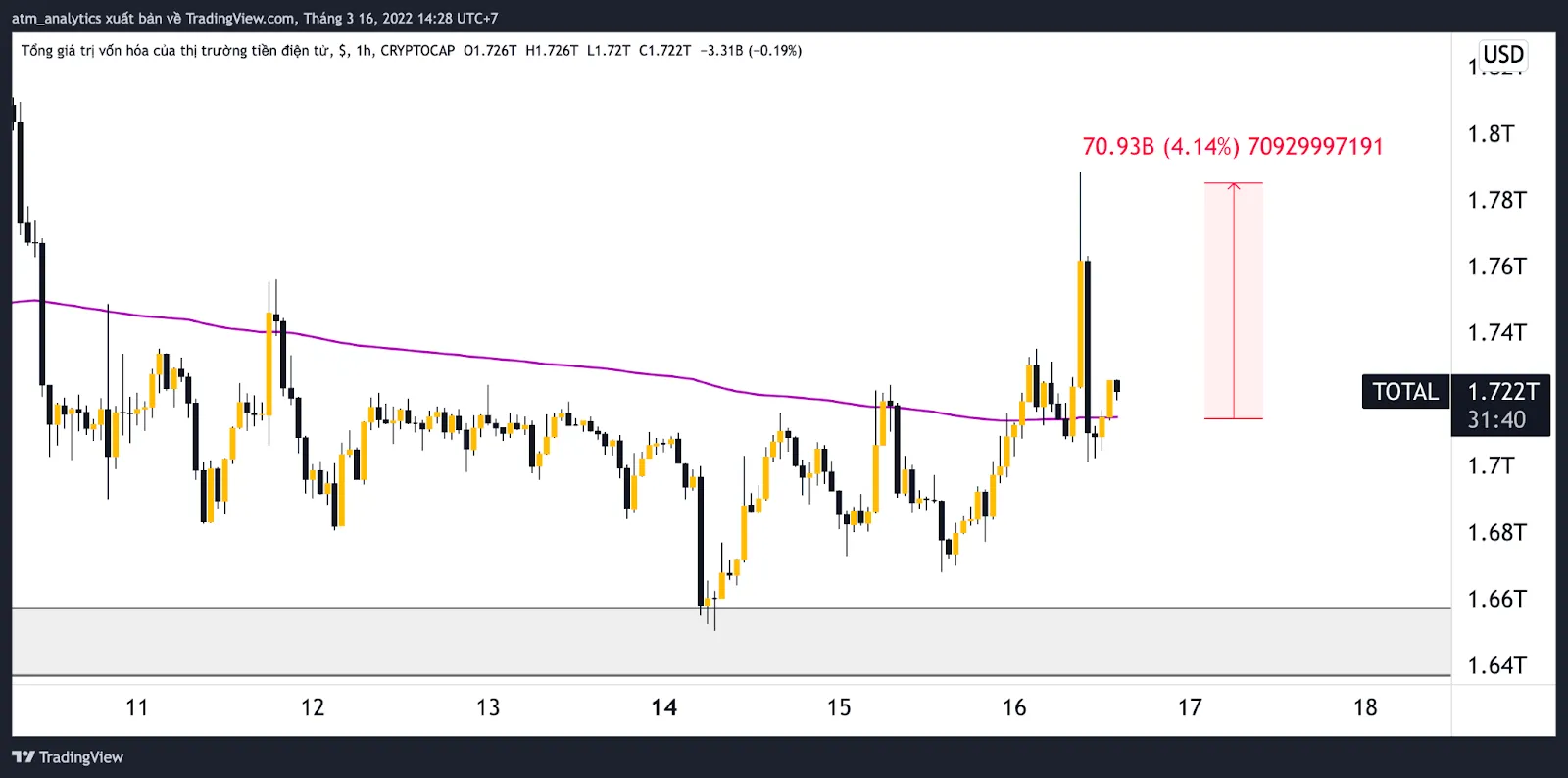The height and width of the screenshot is (778, 1568).
Task: Click the 1.7T price axis label
Action: pos(1490,465)
